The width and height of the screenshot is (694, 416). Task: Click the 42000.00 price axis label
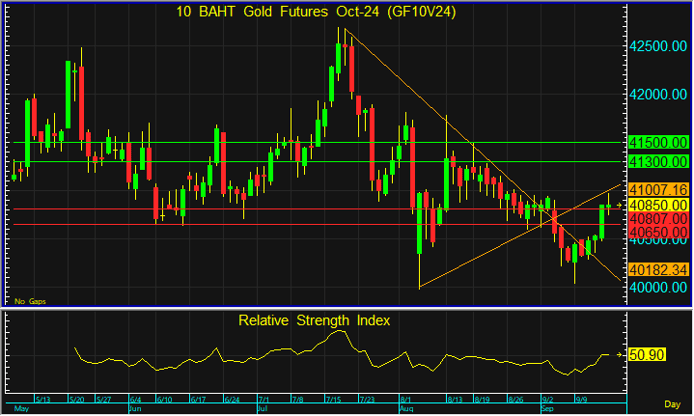click(x=658, y=95)
